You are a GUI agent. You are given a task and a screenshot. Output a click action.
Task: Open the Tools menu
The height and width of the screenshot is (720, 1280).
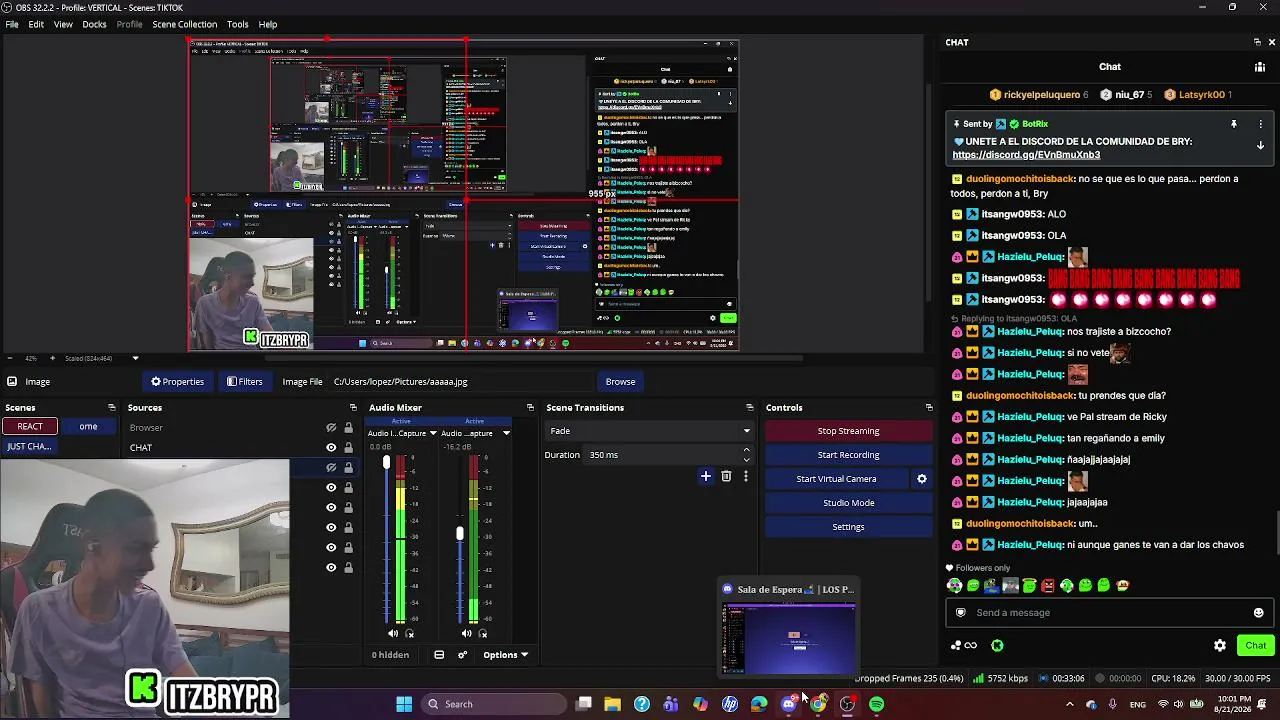click(x=237, y=24)
